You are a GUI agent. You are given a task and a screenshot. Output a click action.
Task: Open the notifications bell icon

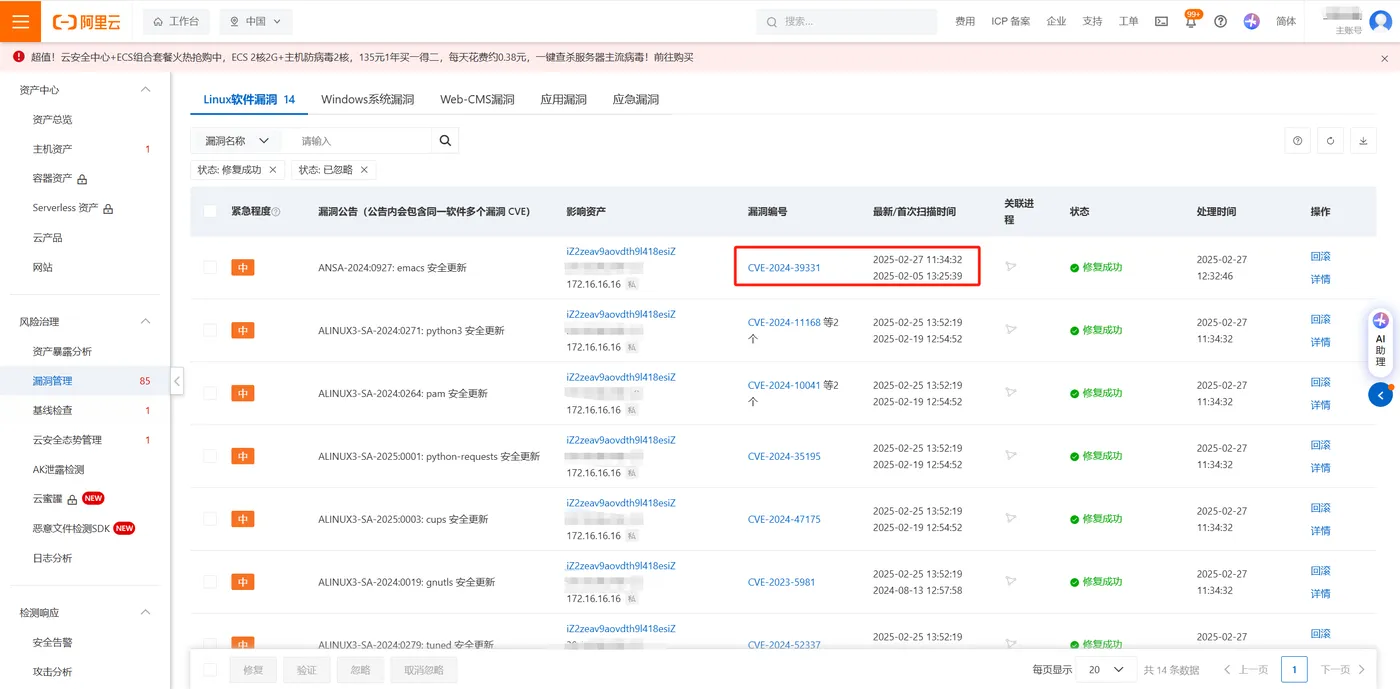1190,22
